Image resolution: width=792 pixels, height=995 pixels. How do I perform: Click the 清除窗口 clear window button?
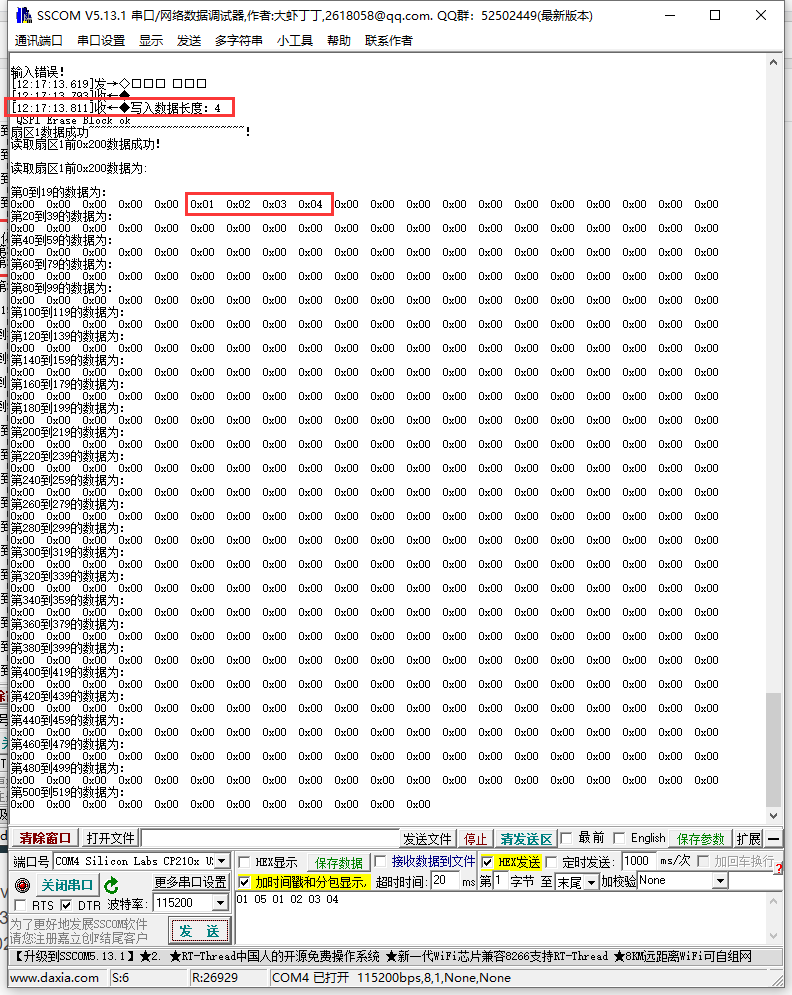(45, 838)
